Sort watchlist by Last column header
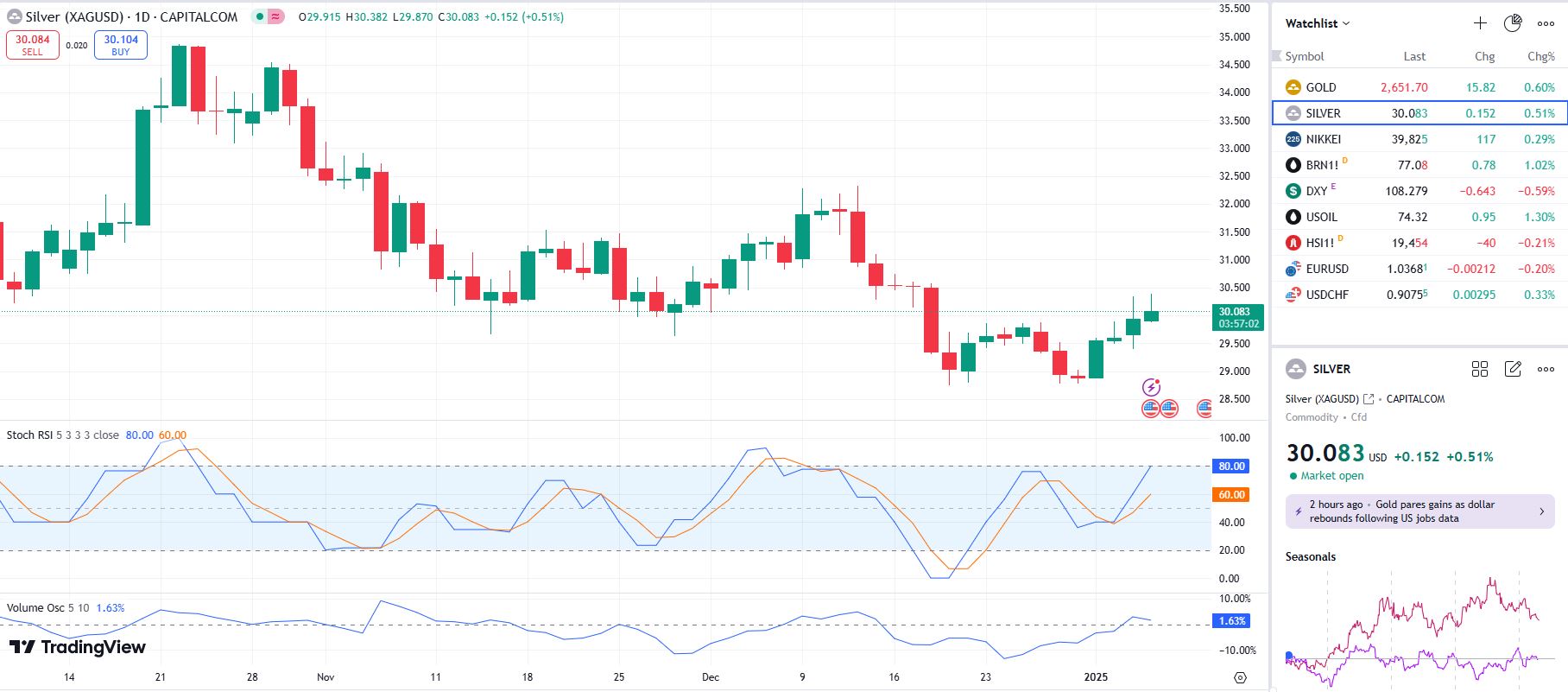The width and height of the screenshot is (1568, 692). click(1414, 56)
